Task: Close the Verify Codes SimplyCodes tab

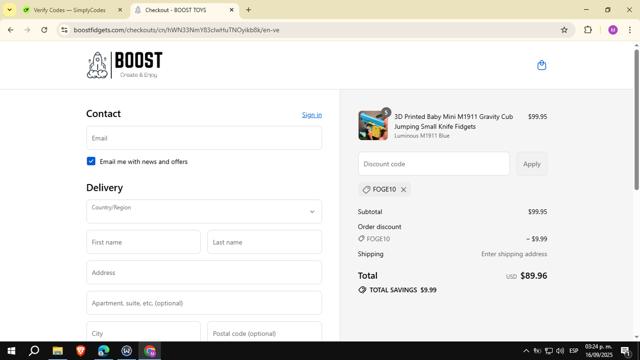Action: [x=120, y=10]
